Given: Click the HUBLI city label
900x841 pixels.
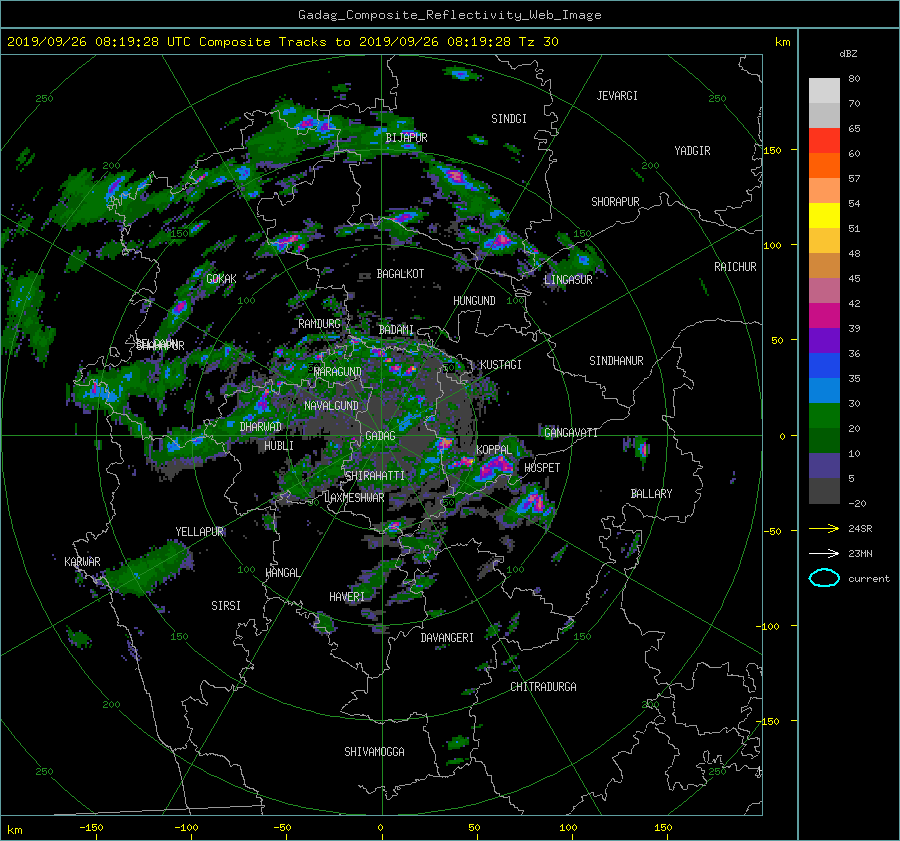Looking at the screenshot, I should pos(279,445).
